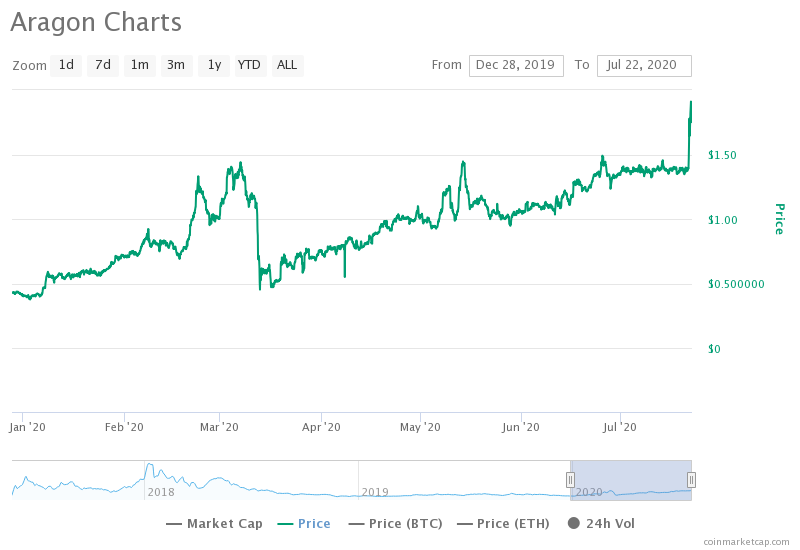Toggle the Market Cap series in legend

click(x=214, y=523)
